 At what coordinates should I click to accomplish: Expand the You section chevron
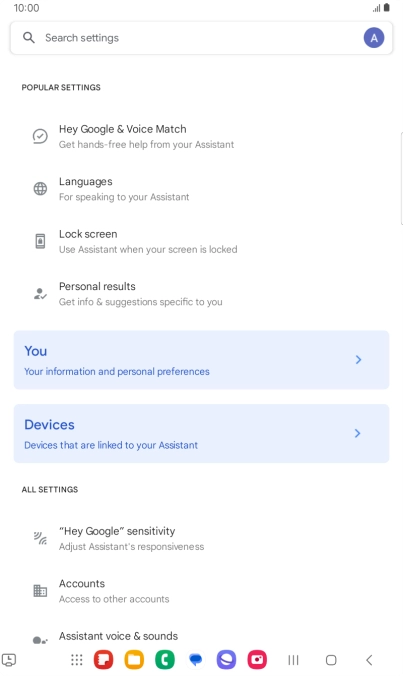[358, 360]
